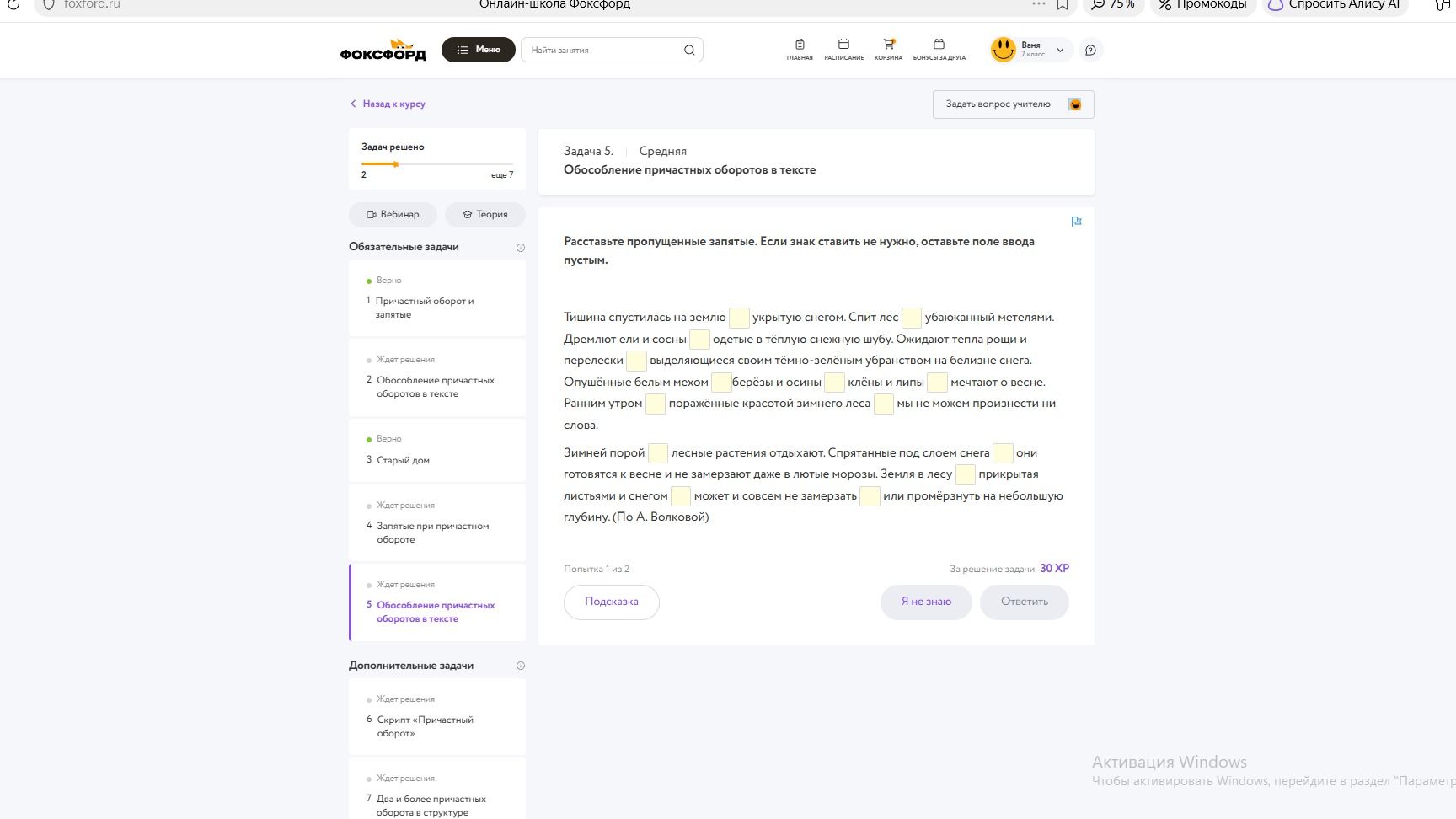Viewport: 1456px width, 819px height.
Task: Click the Задач решено progress bar
Action: point(437,164)
